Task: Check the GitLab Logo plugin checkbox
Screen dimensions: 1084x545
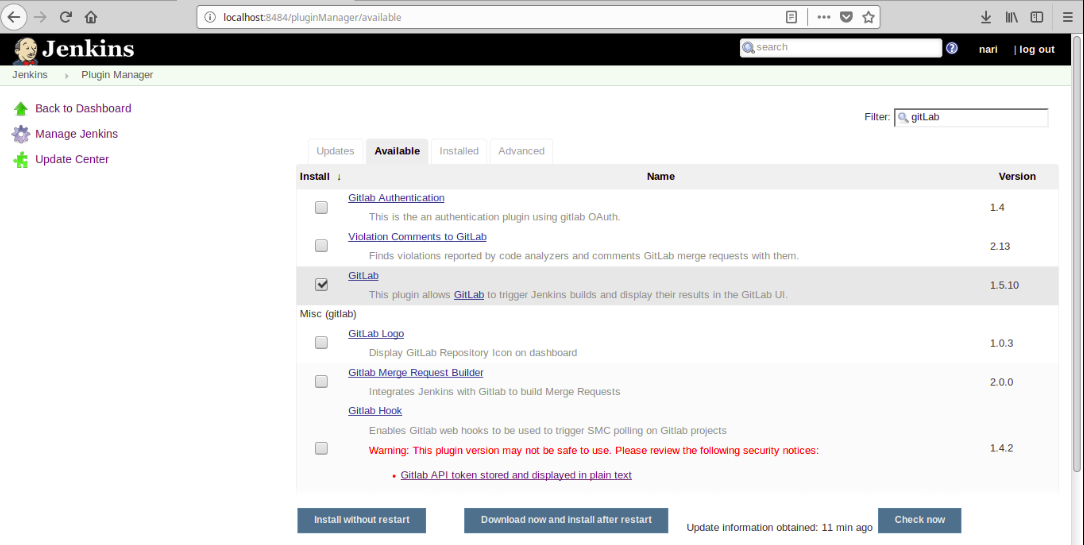Action: point(321,342)
